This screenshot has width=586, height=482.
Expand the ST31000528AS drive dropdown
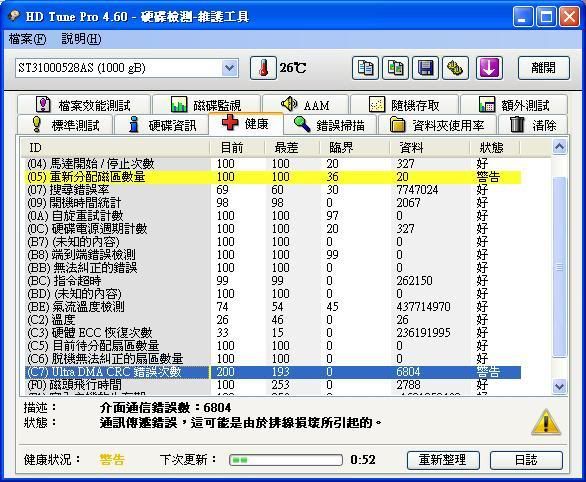[x=229, y=68]
